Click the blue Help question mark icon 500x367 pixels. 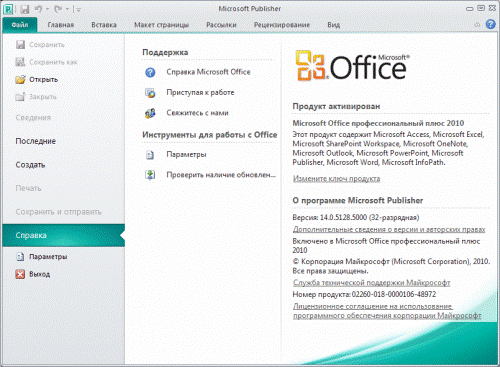pyautogui.click(x=490, y=24)
